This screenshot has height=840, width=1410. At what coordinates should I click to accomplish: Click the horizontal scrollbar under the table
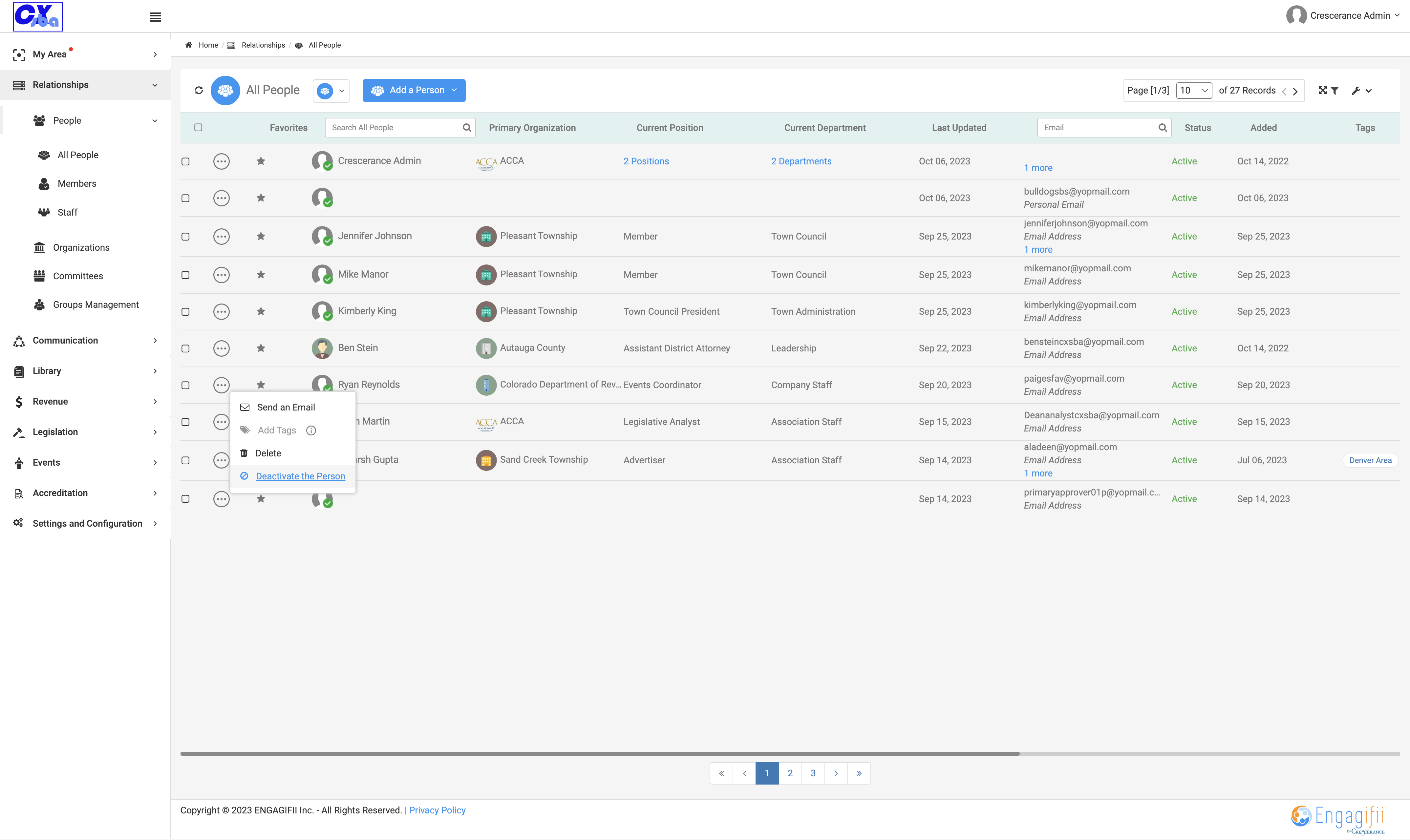pos(599,753)
